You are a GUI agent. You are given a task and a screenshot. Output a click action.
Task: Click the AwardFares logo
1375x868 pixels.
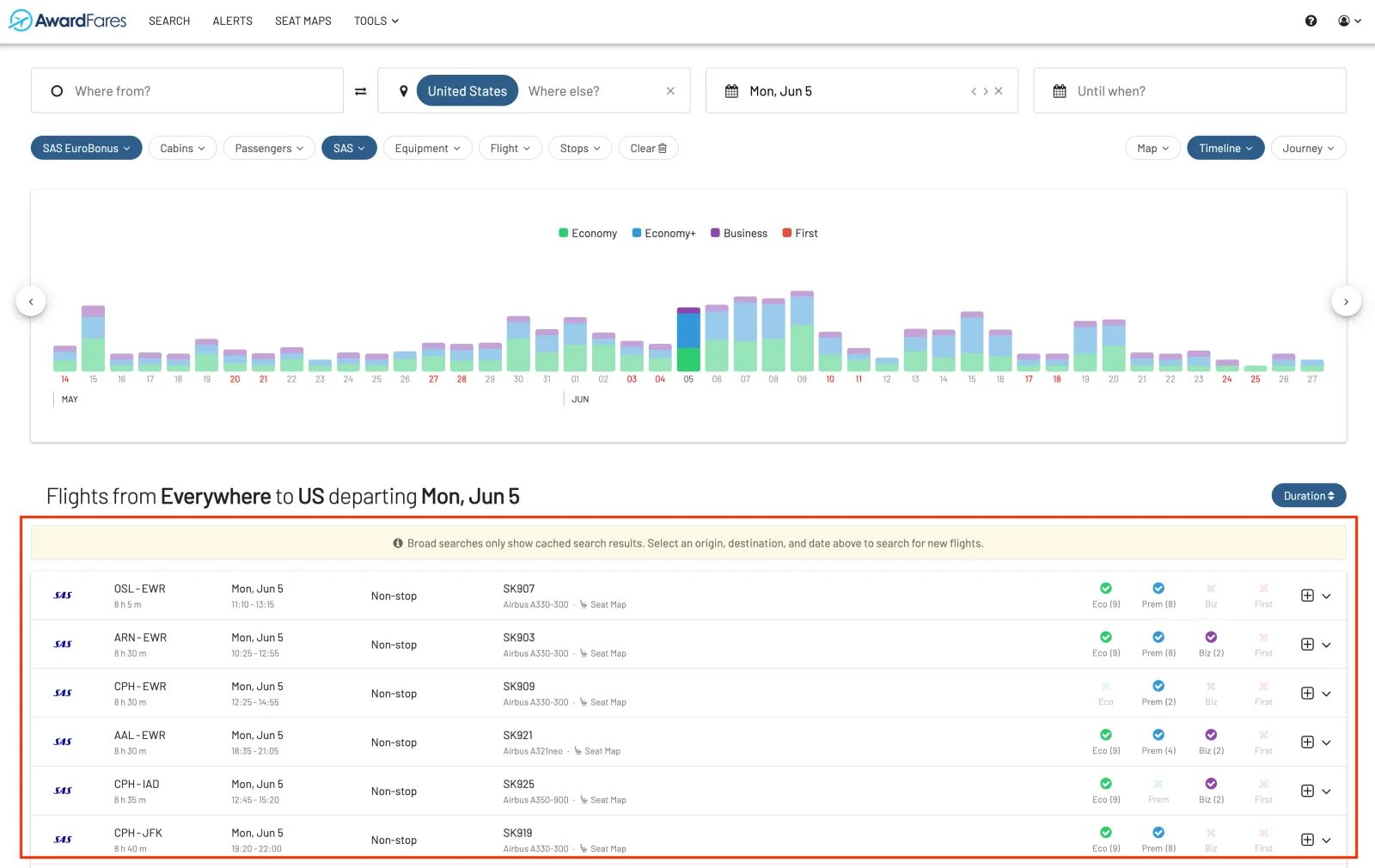(68, 21)
